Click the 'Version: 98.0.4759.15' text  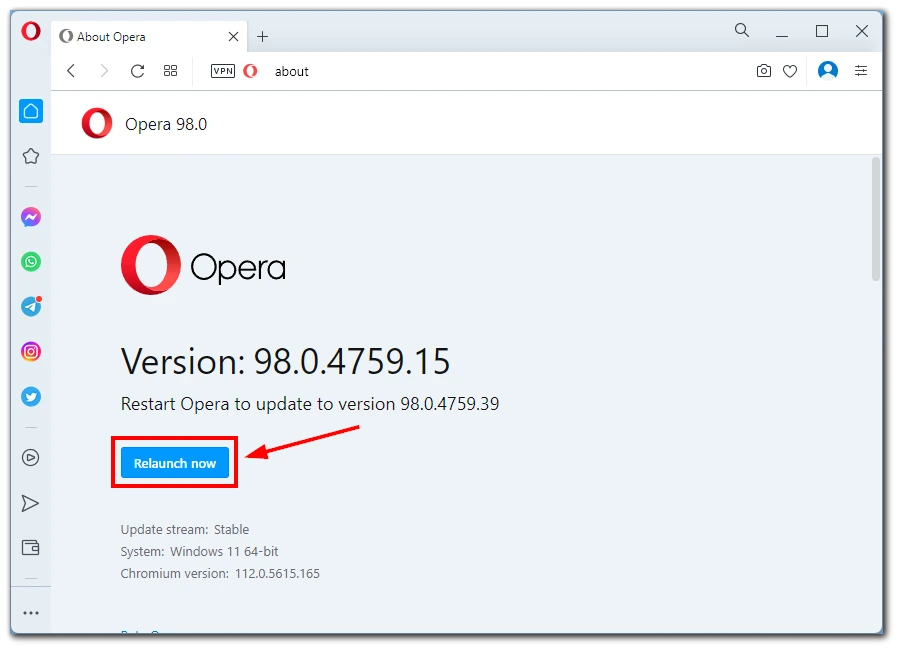286,361
